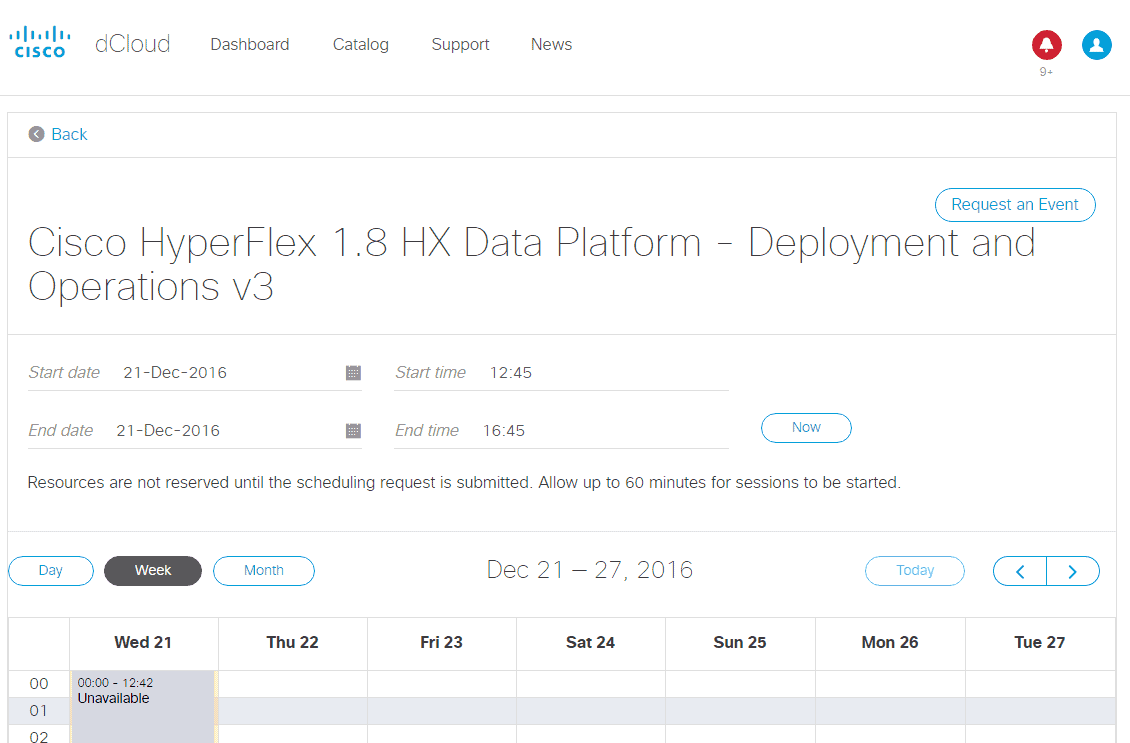Open the News menu
1130x743 pixels.
click(x=551, y=45)
